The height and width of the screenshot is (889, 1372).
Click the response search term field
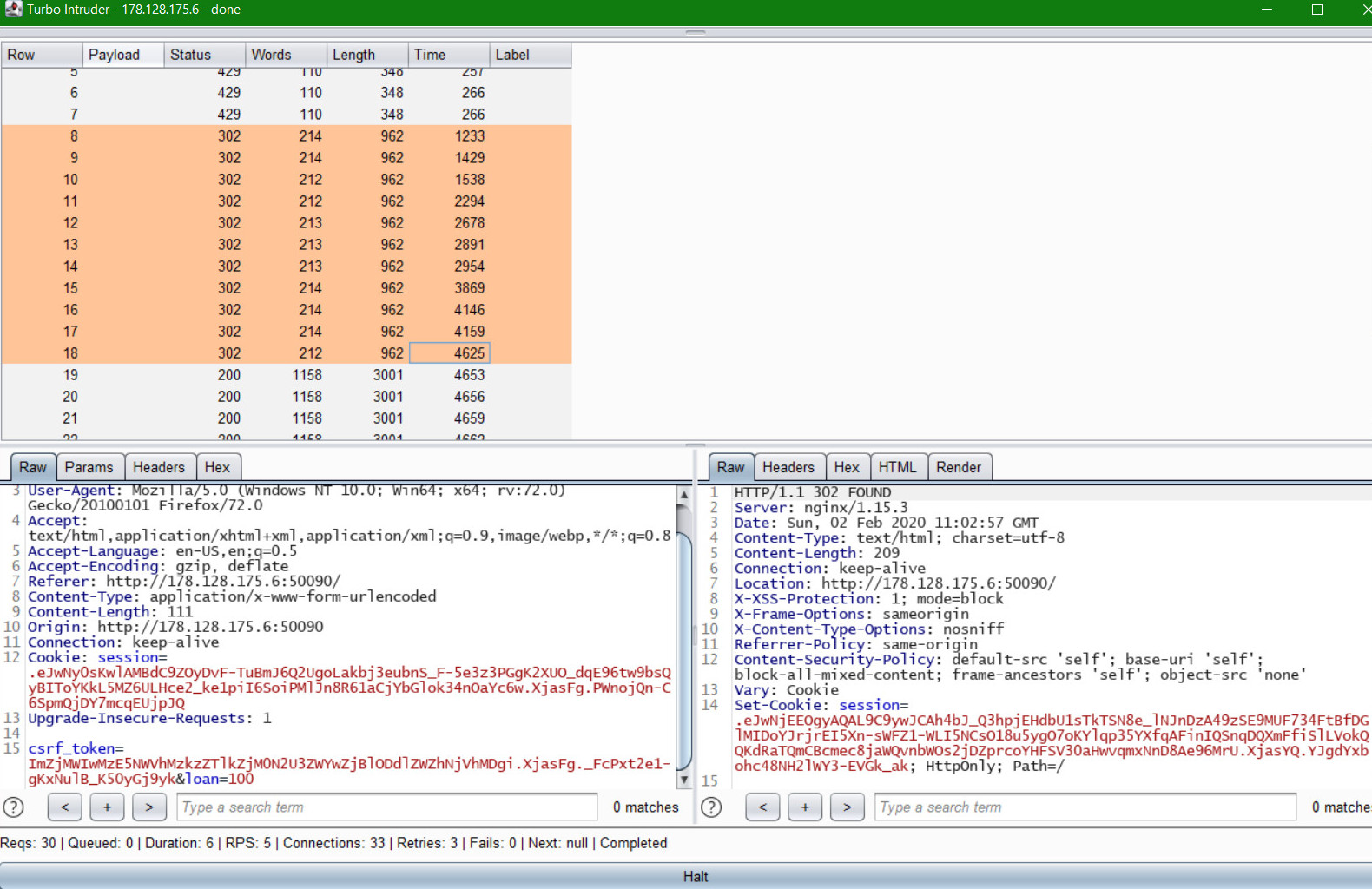tap(1084, 807)
